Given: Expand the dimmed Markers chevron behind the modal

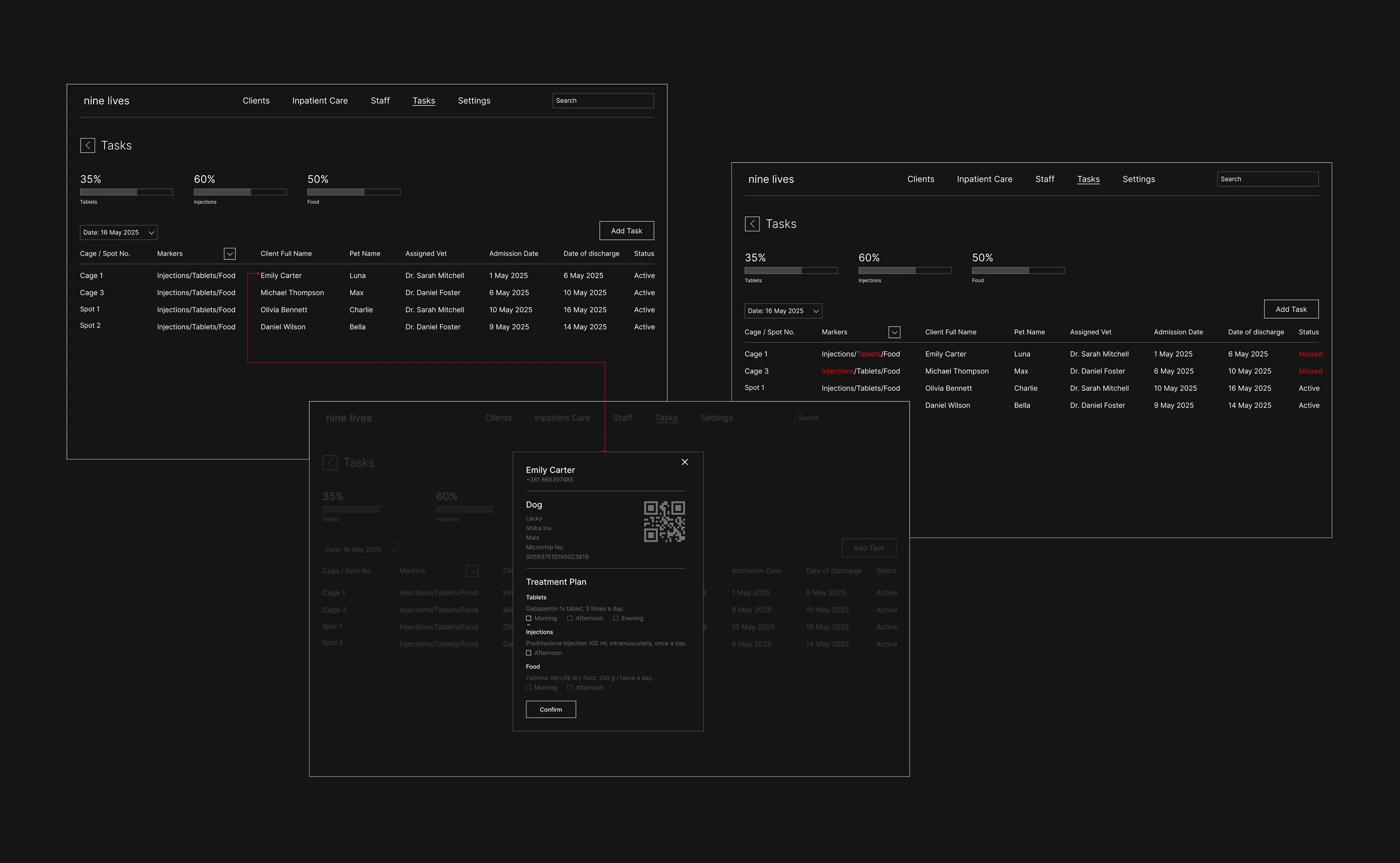Looking at the screenshot, I should 472,571.
